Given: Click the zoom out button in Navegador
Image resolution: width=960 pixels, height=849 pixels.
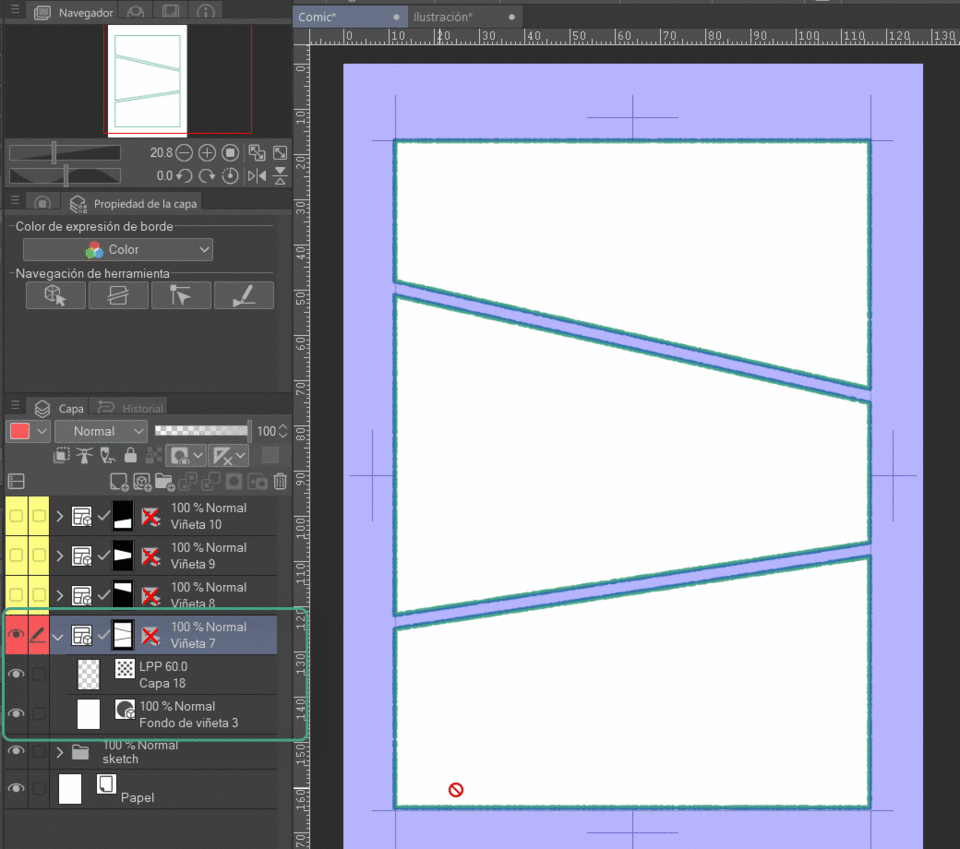Looking at the screenshot, I should coord(185,153).
